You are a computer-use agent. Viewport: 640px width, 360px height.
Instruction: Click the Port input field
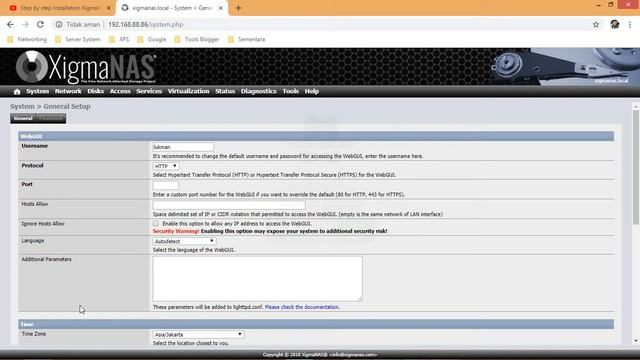click(165, 185)
